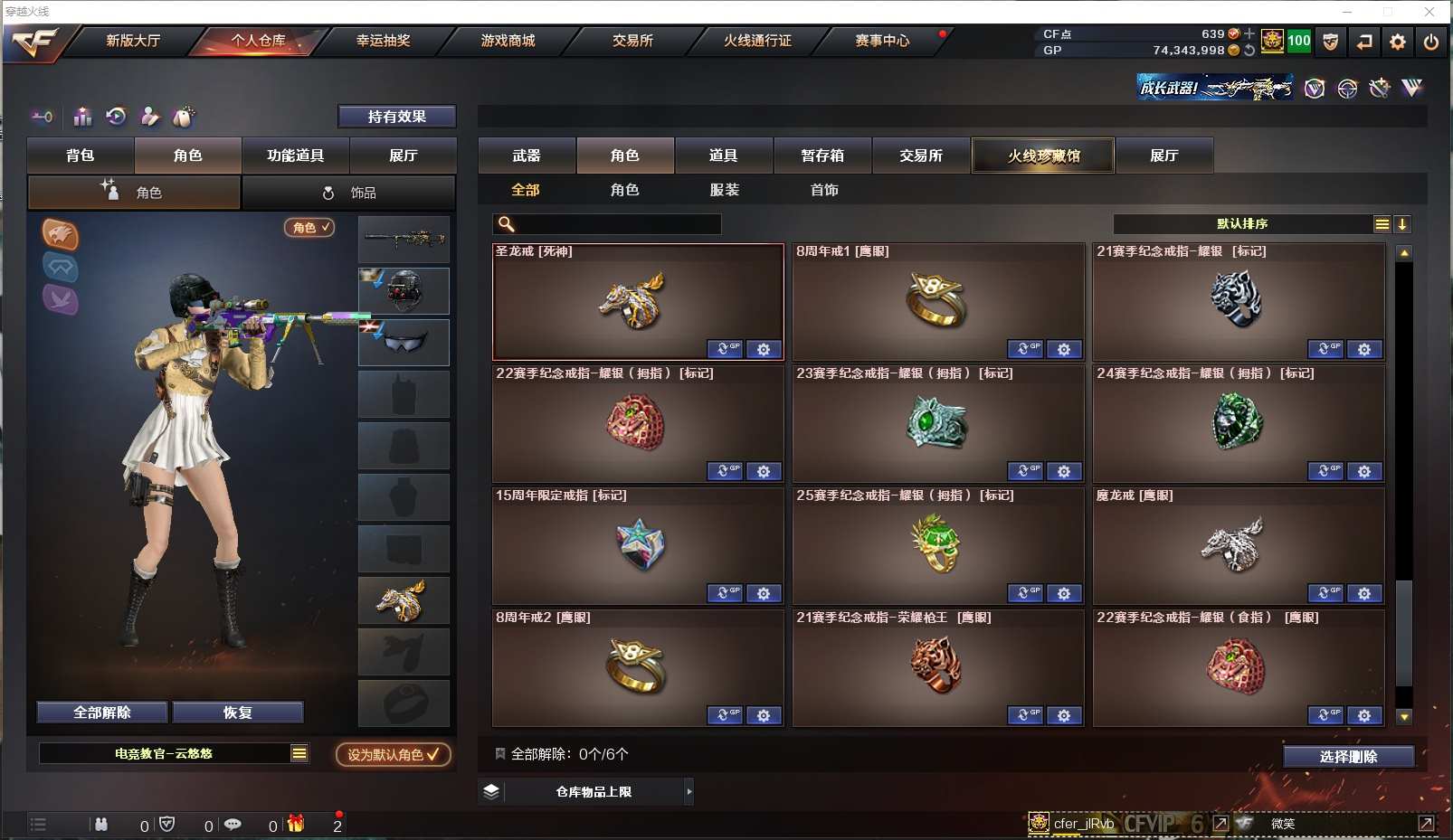
Task: Switch to the 火线珍藏馆 tab
Action: (1043, 156)
